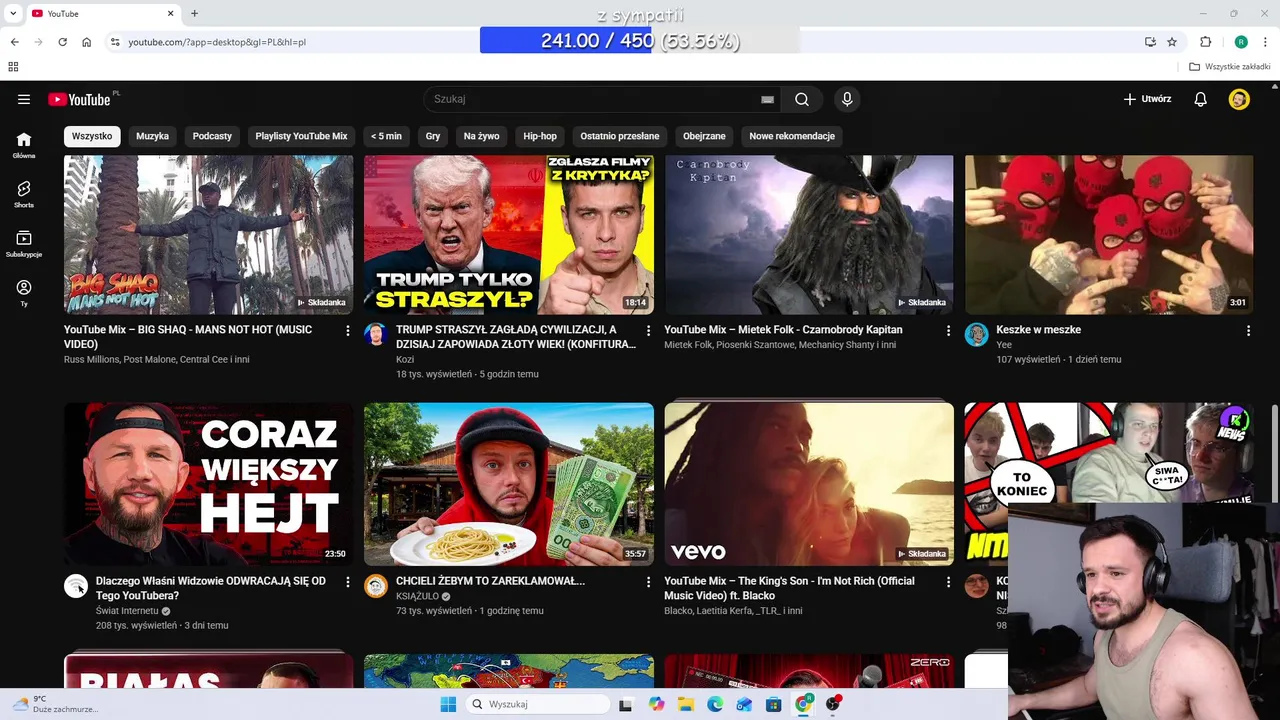Select the Nowe rekomendacje chip
1280x720 pixels.
(x=792, y=136)
